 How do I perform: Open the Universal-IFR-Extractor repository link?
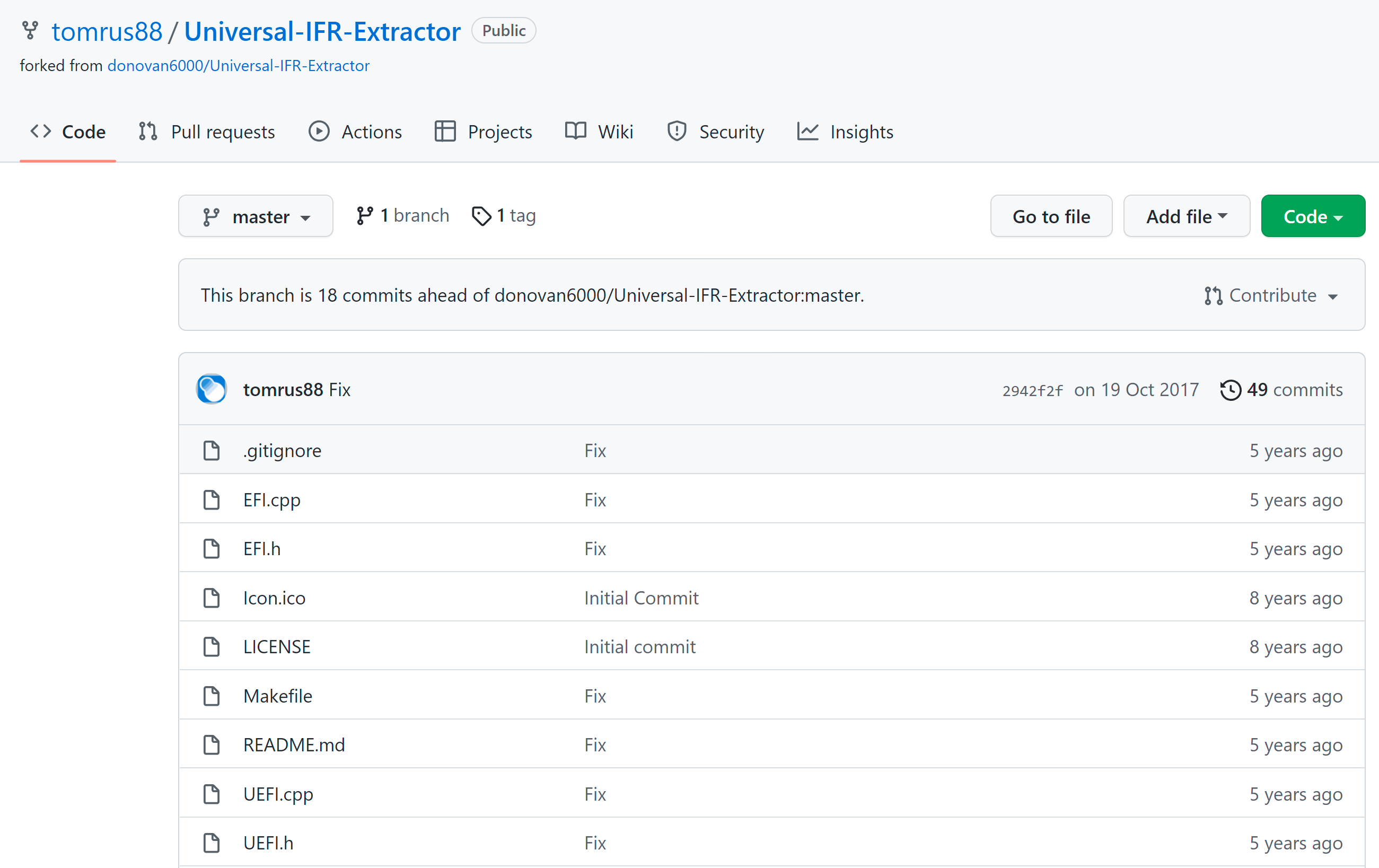click(322, 31)
